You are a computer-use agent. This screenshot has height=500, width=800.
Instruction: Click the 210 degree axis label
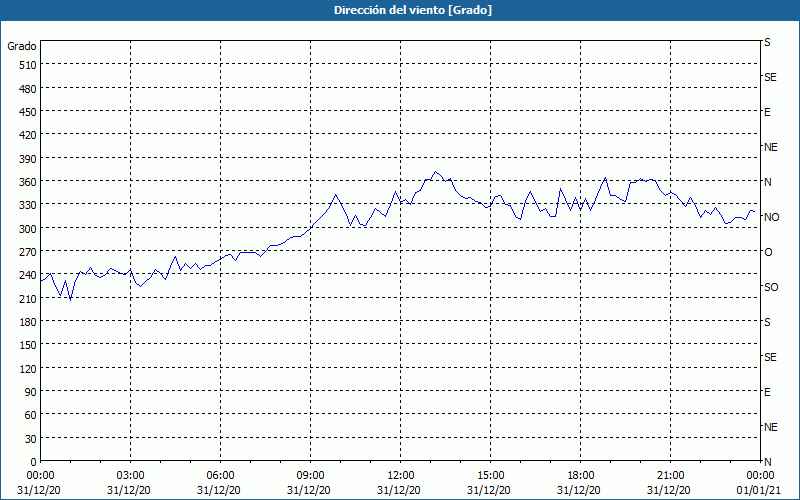29,299
